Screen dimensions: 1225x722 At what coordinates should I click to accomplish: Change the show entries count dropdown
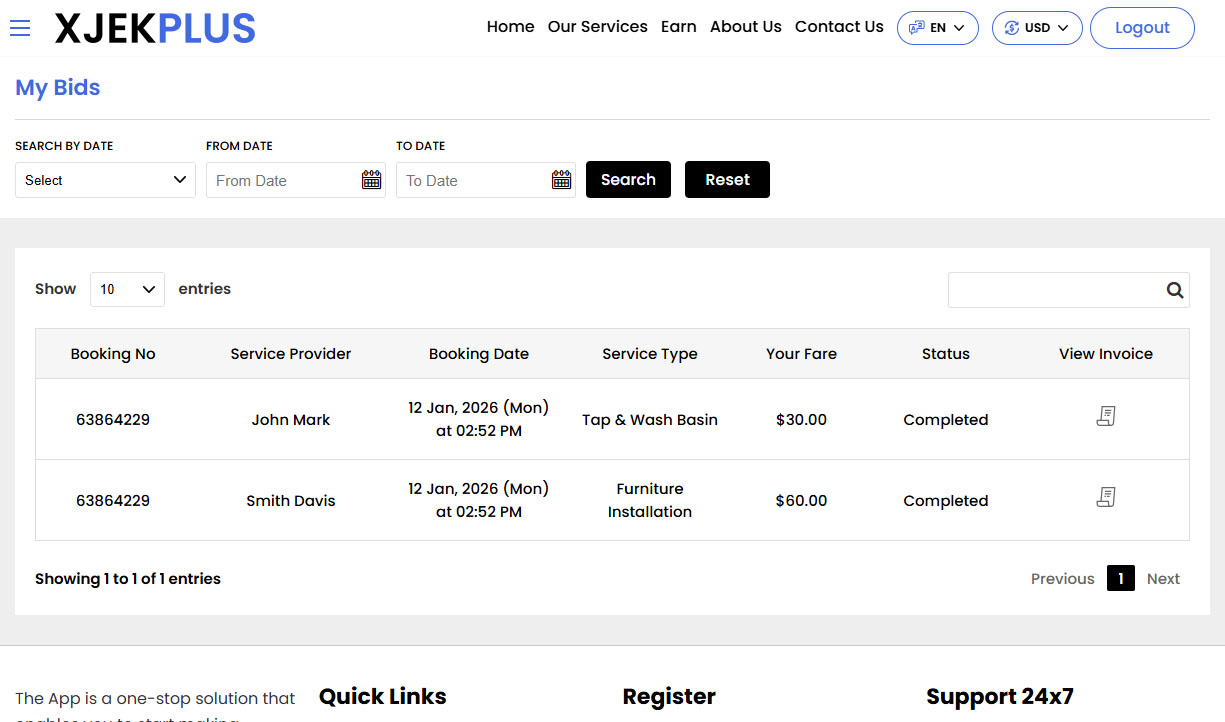127,289
